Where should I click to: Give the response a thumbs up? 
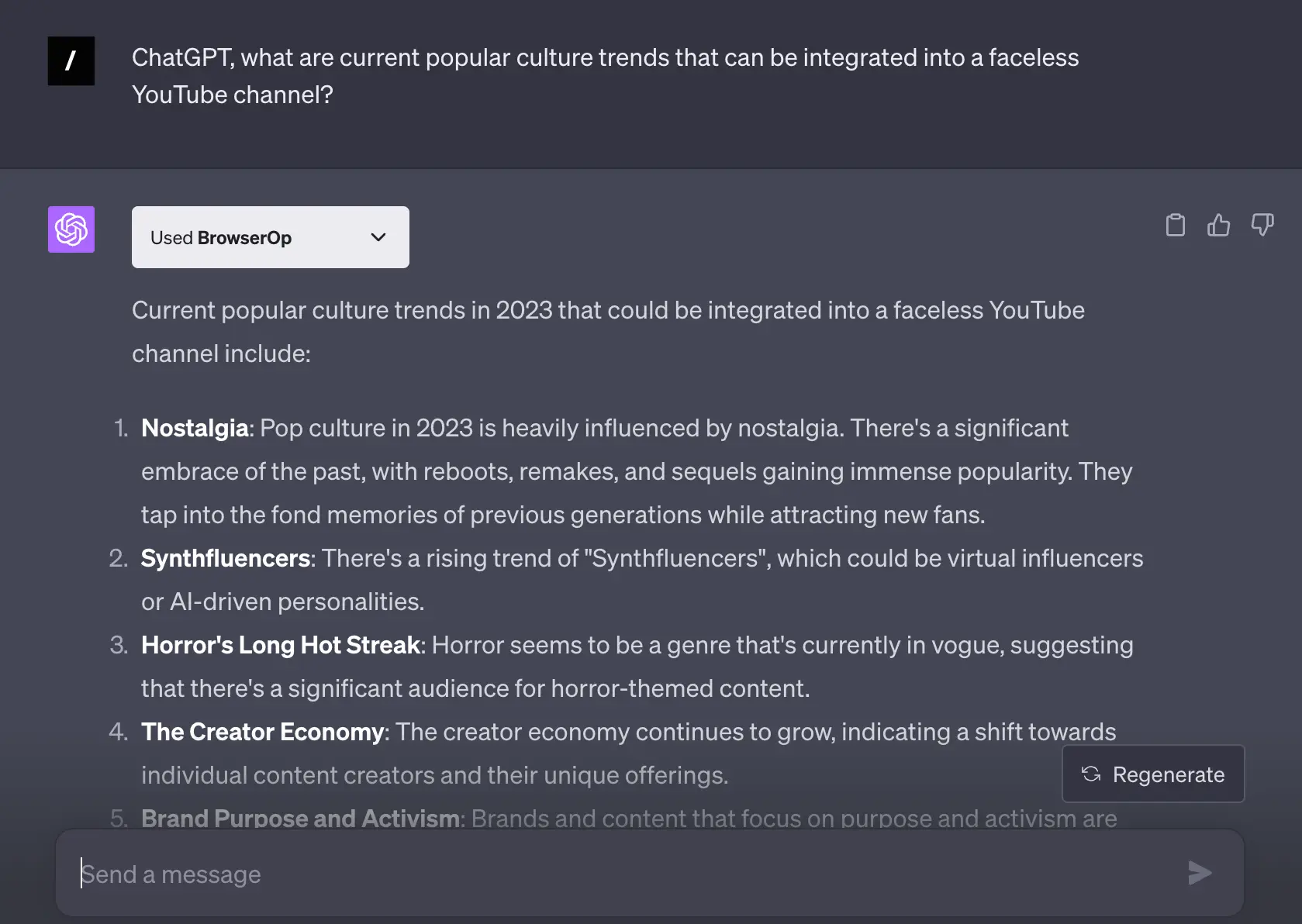click(x=1218, y=225)
